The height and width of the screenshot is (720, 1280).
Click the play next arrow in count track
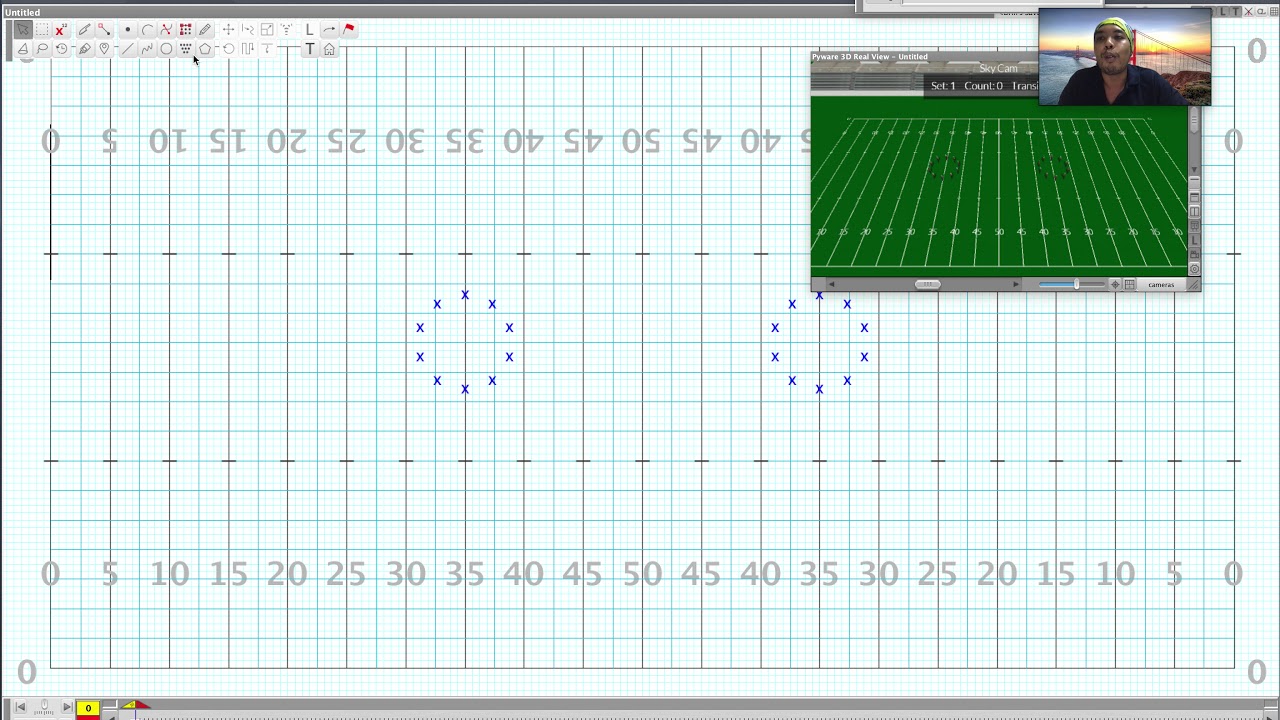pyautogui.click(x=67, y=707)
